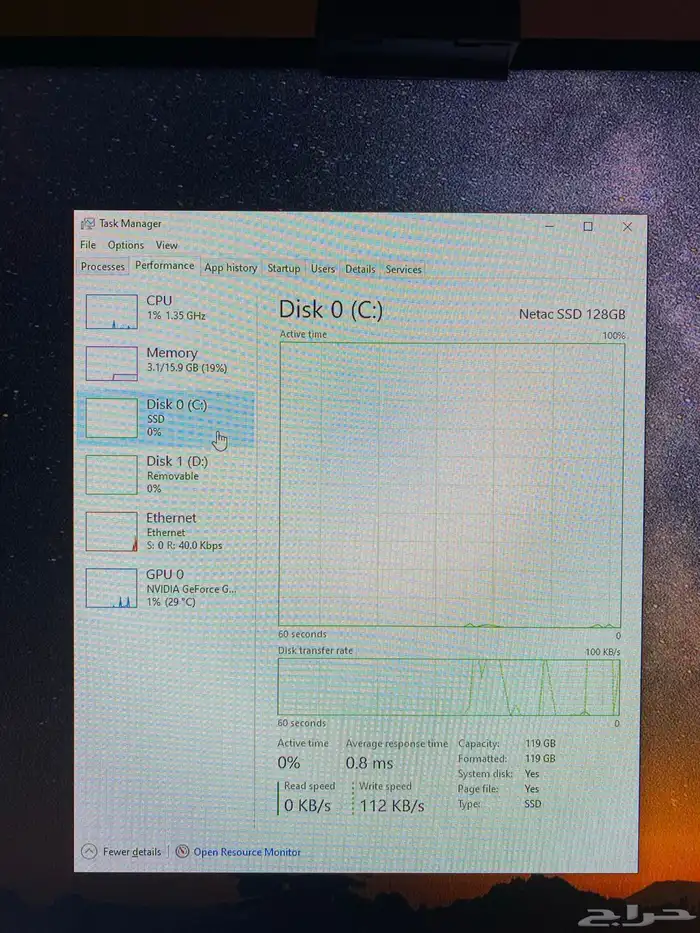The height and width of the screenshot is (933, 700).
Task: Collapse view with Fewer details arrow
Action: (88, 852)
